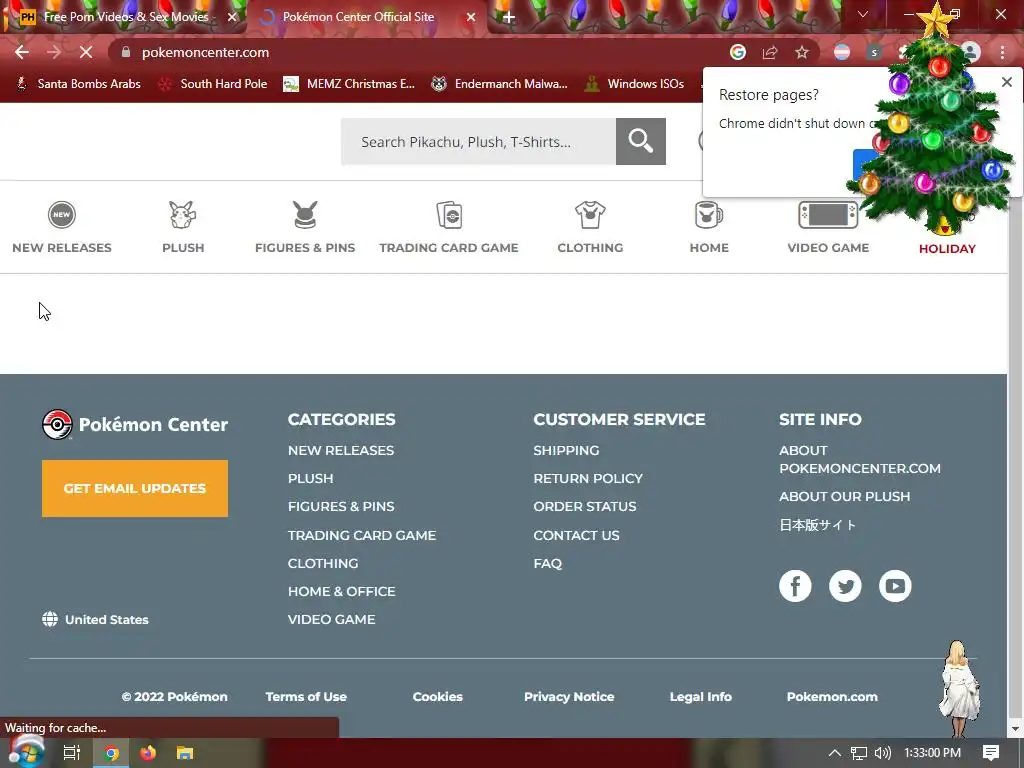The width and height of the screenshot is (1024, 768).
Task: Open the Privacy Notice link
Action: coord(569,697)
